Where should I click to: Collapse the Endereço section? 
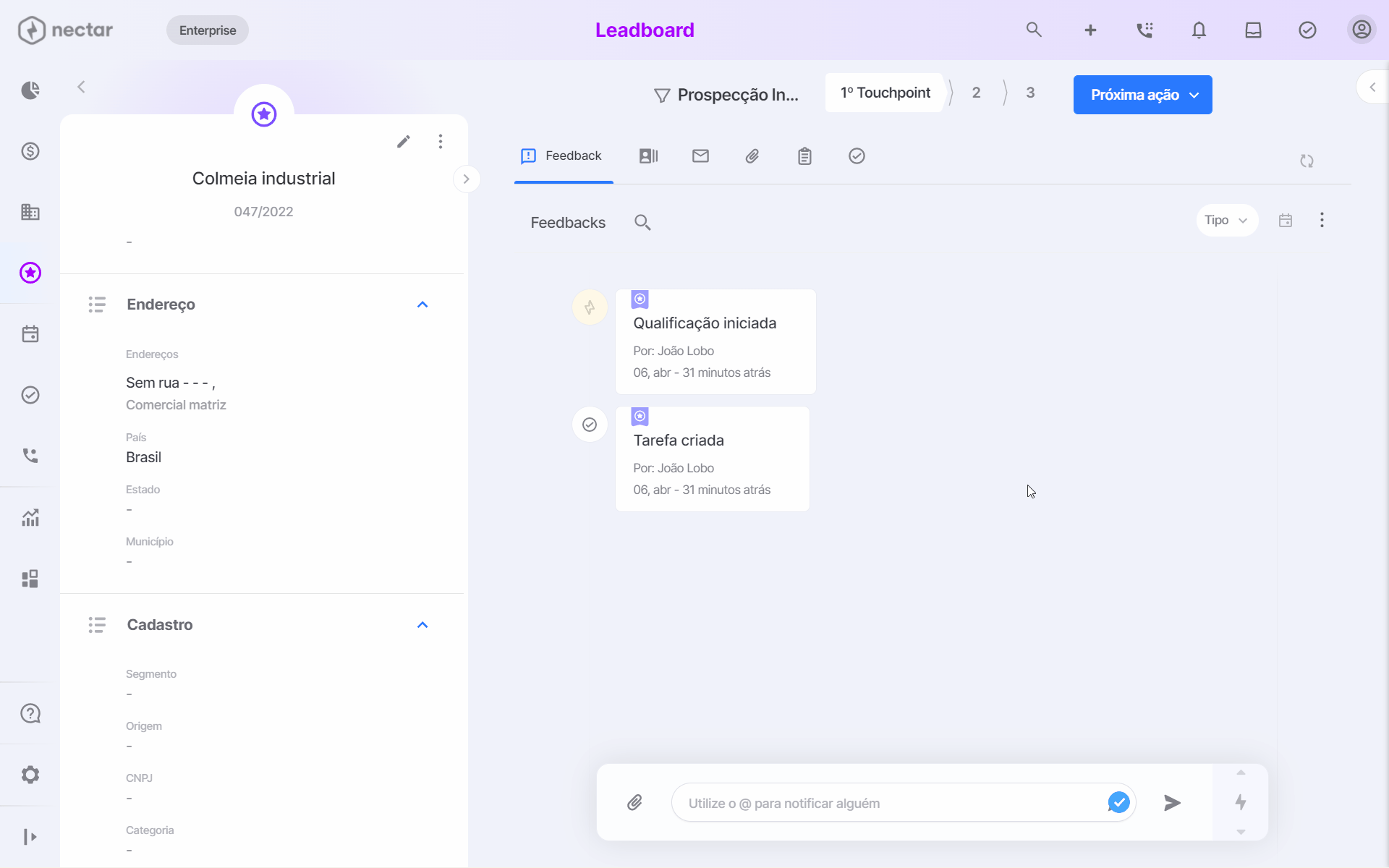coord(422,305)
